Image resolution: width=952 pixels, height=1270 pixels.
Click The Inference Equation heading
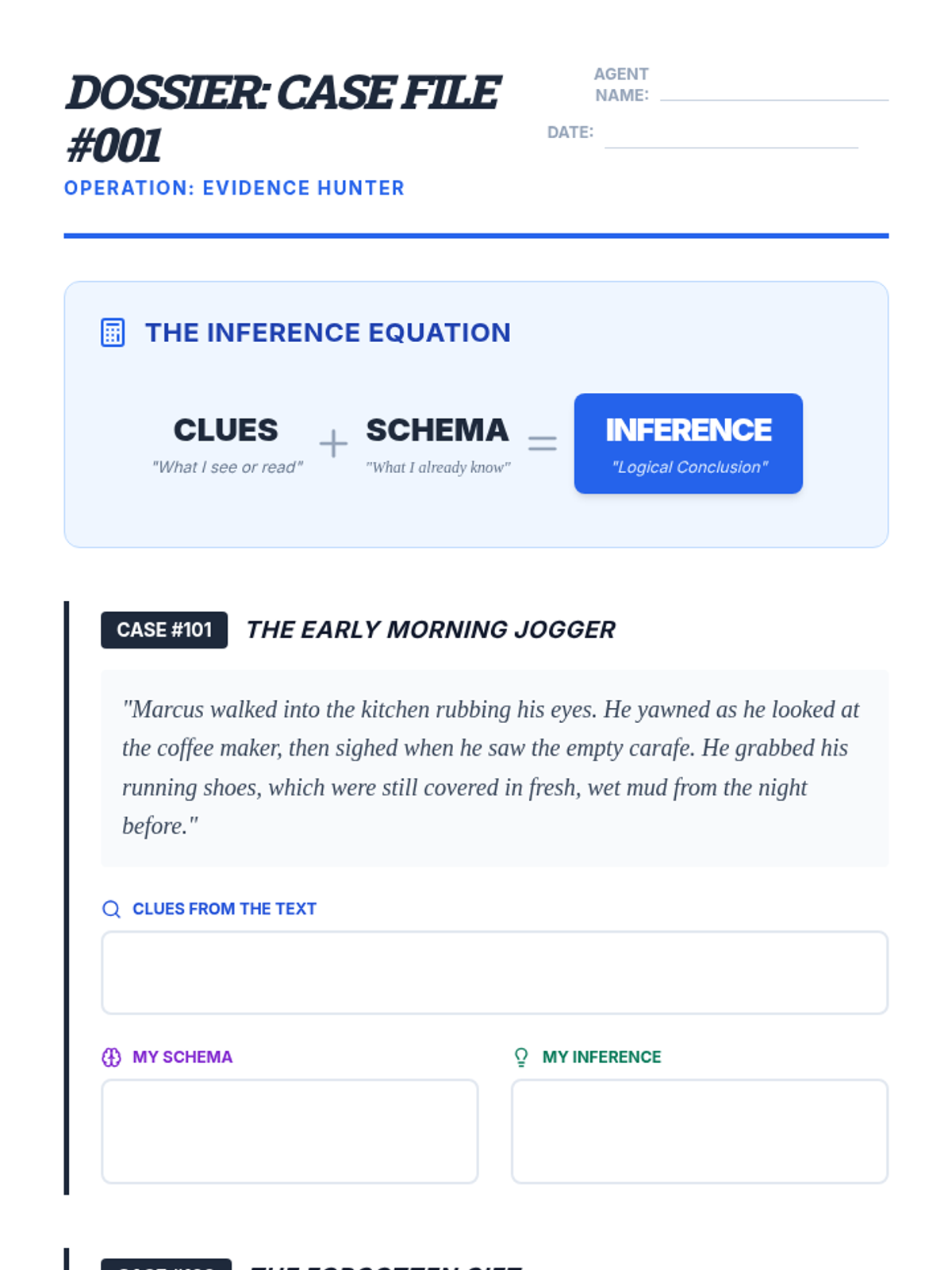(328, 333)
